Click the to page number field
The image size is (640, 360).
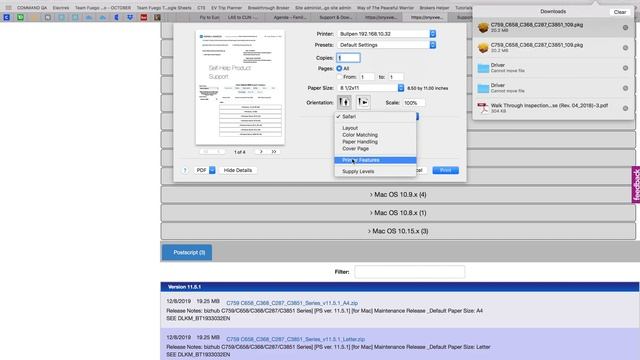click(396, 77)
